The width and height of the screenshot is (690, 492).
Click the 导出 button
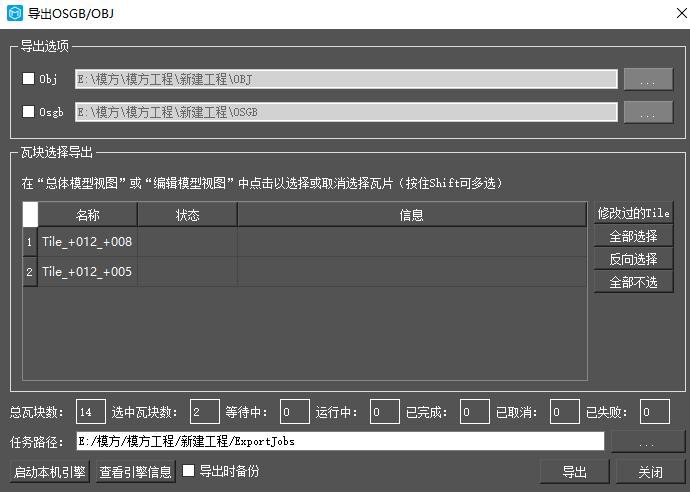(x=575, y=472)
